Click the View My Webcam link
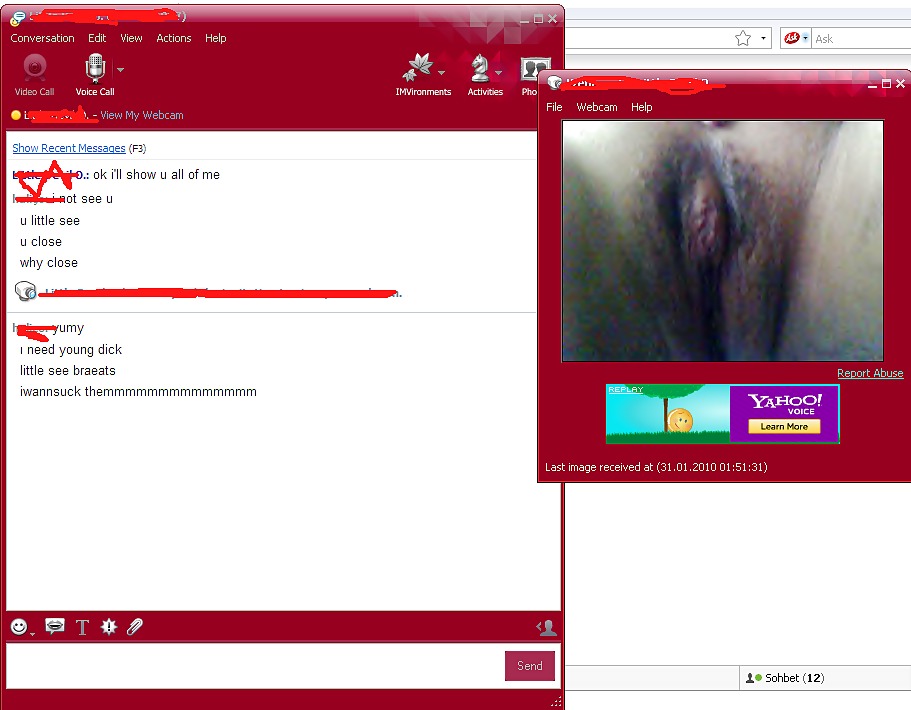 (142, 115)
